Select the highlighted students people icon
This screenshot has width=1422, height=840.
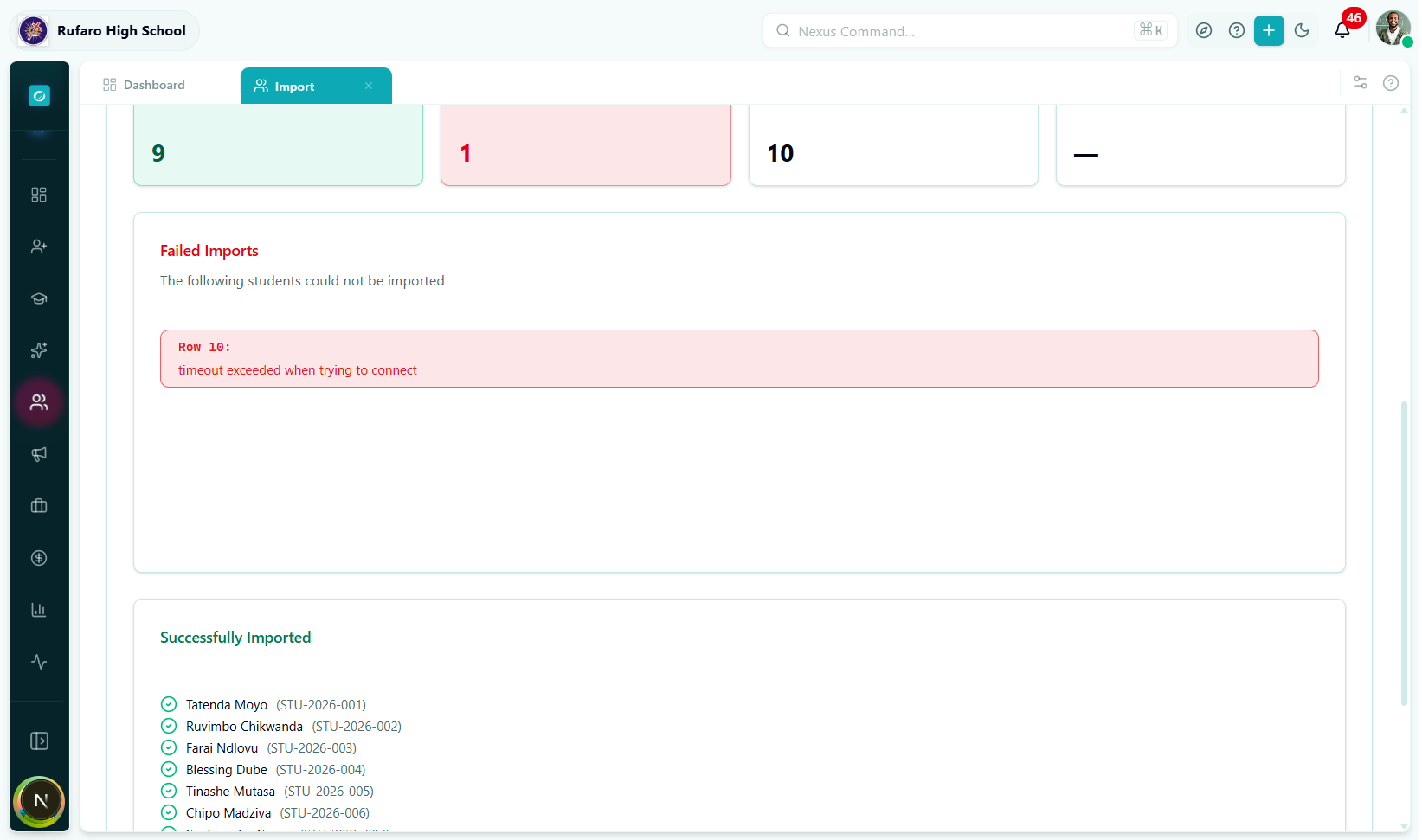(x=39, y=402)
